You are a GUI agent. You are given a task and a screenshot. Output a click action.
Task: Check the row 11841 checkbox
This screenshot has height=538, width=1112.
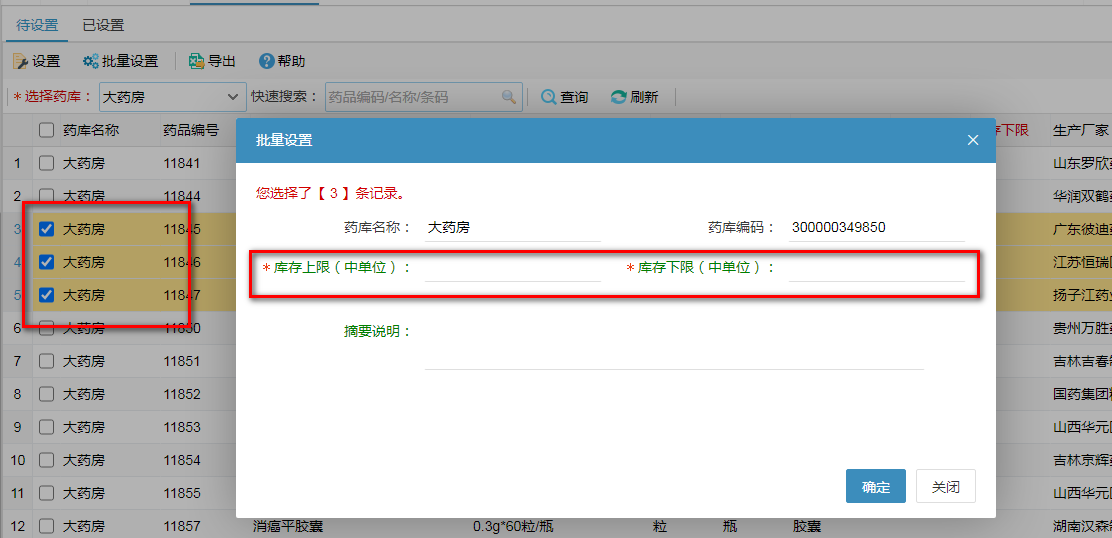pos(46,163)
